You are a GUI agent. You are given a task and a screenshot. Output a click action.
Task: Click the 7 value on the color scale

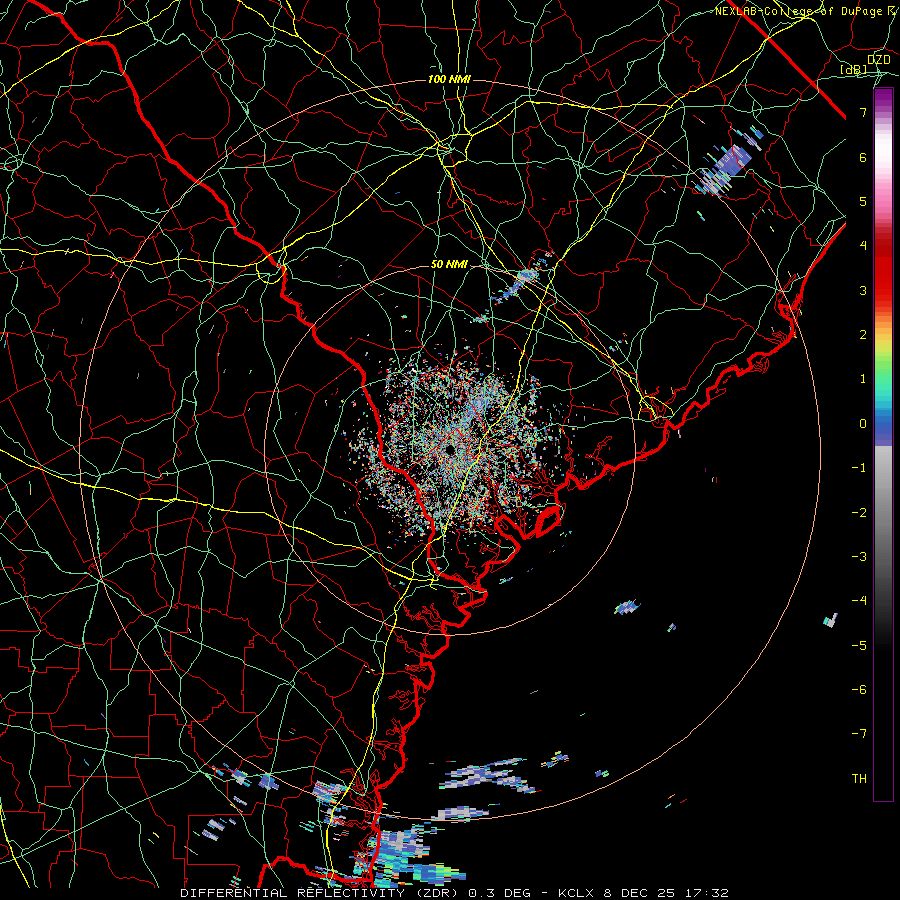tap(863, 112)
